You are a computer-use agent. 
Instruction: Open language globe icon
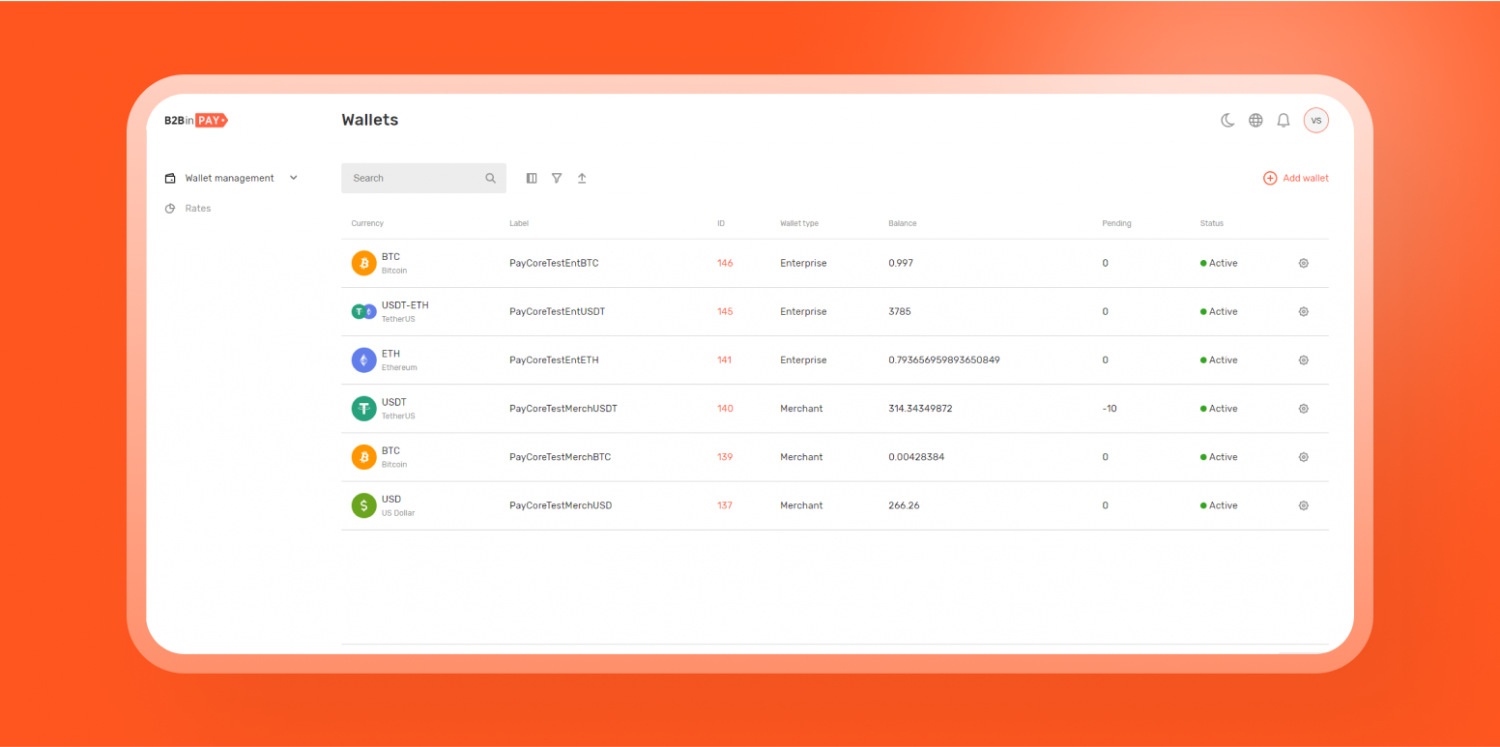pyautogui.click(x=1256, y=120)
